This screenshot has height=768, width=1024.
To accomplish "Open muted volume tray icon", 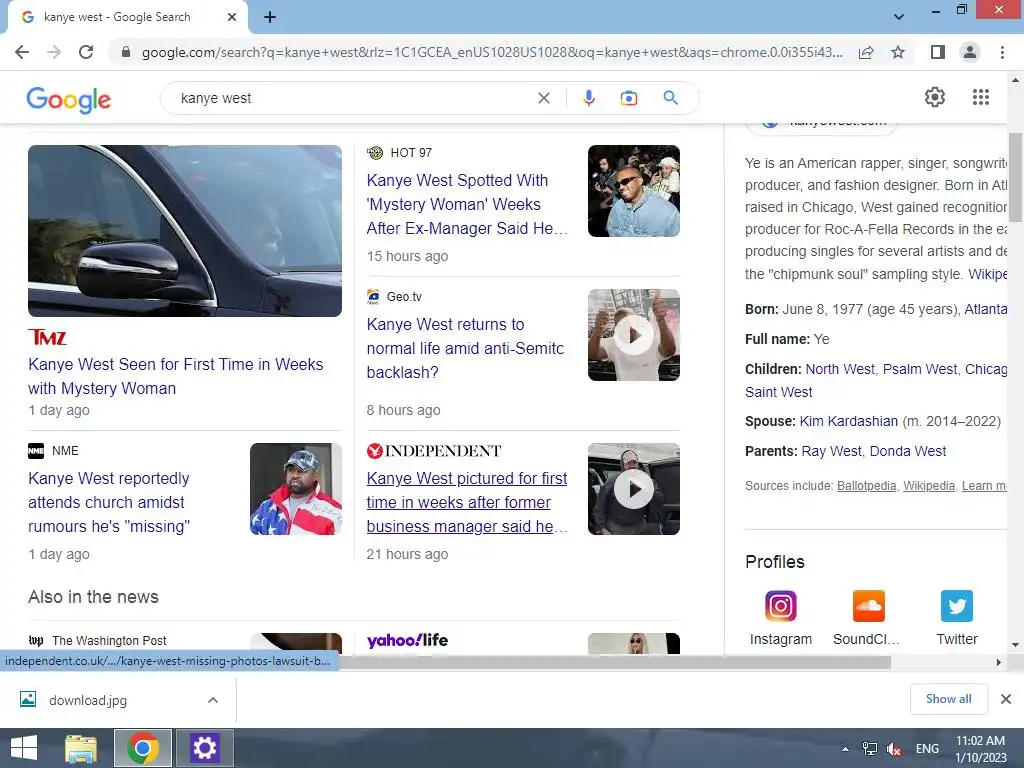I will click(x=894, y=749).
